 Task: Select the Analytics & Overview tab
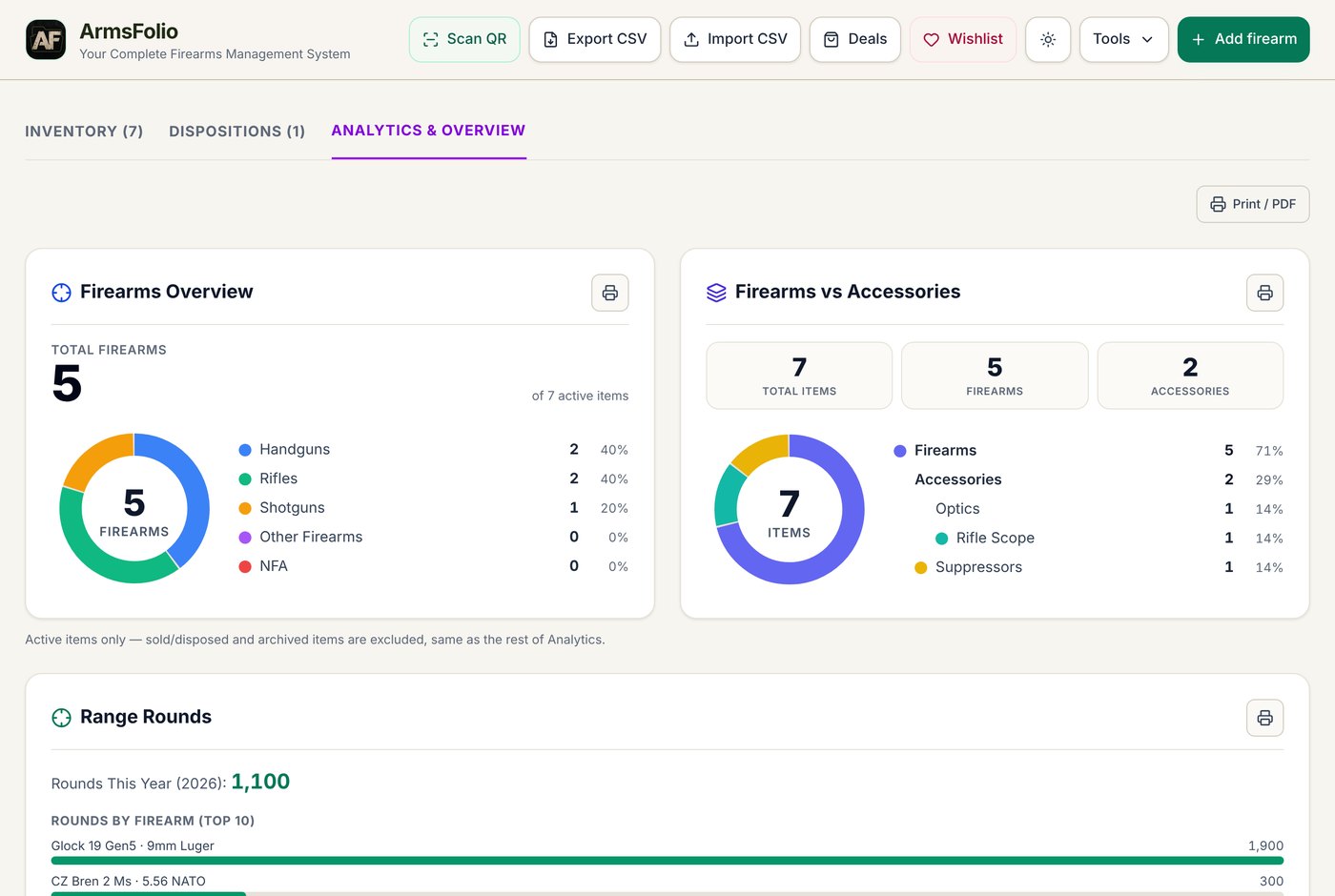[x=428, y=131]
